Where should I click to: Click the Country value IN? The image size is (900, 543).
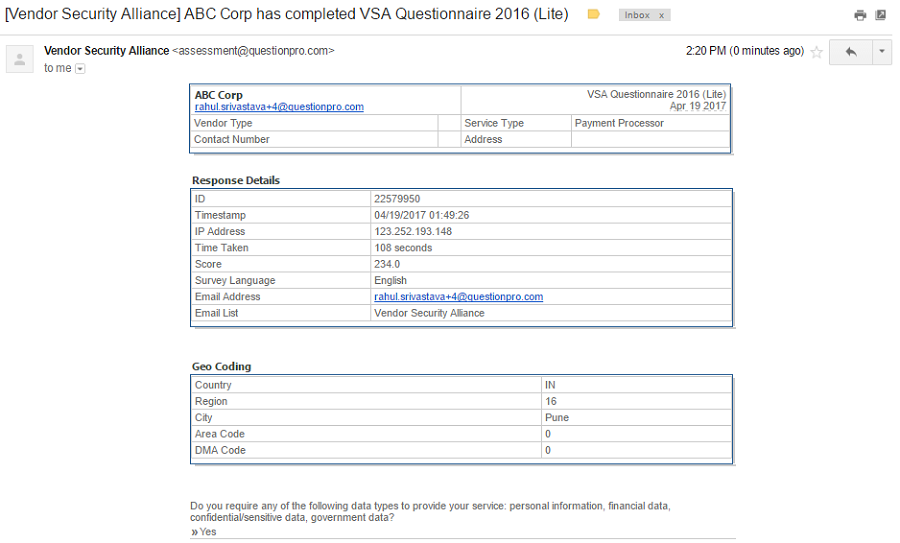click(550, 385)
